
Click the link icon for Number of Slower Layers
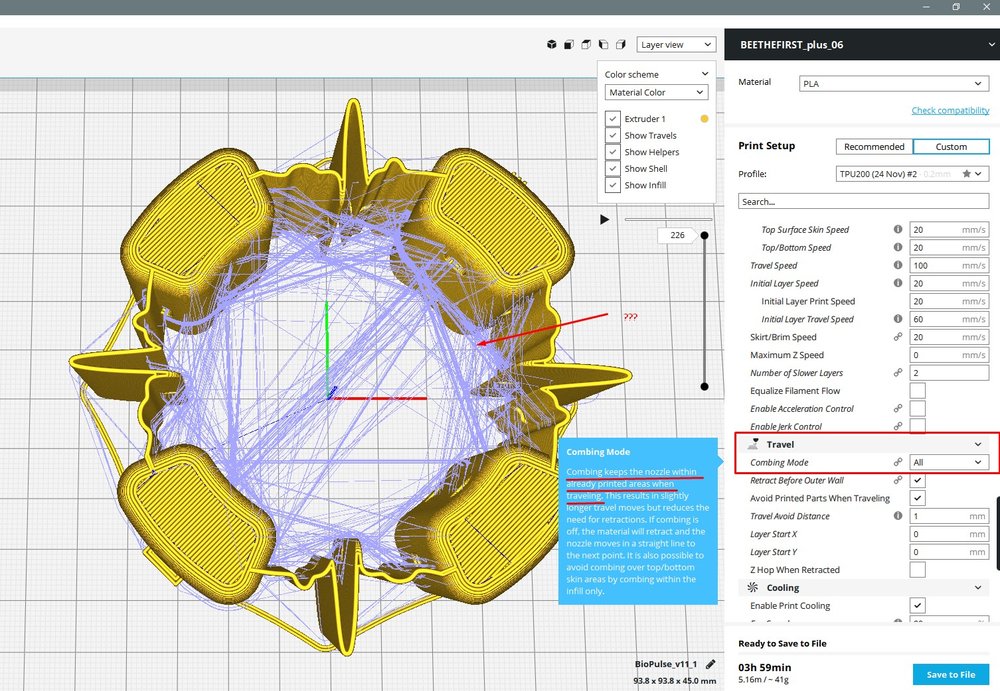coord(897,372)
